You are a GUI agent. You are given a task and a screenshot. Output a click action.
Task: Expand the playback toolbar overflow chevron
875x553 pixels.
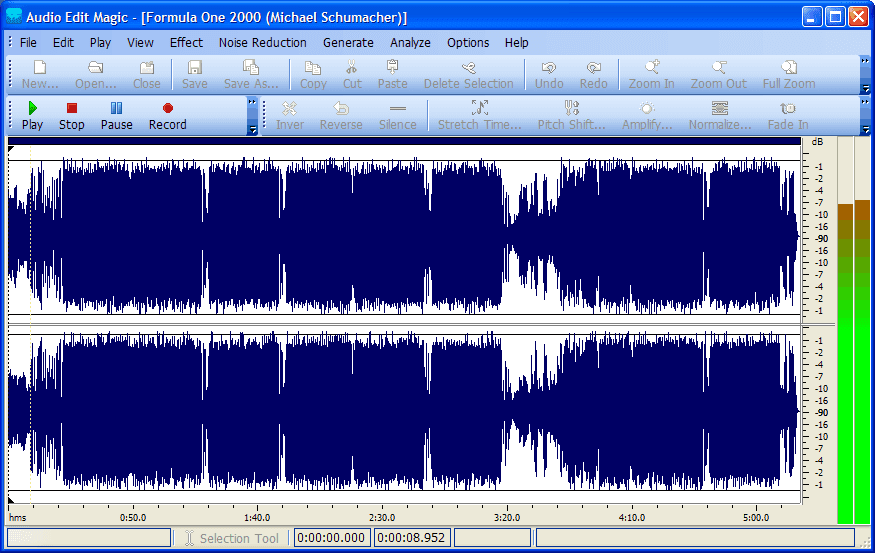point(252,102)
